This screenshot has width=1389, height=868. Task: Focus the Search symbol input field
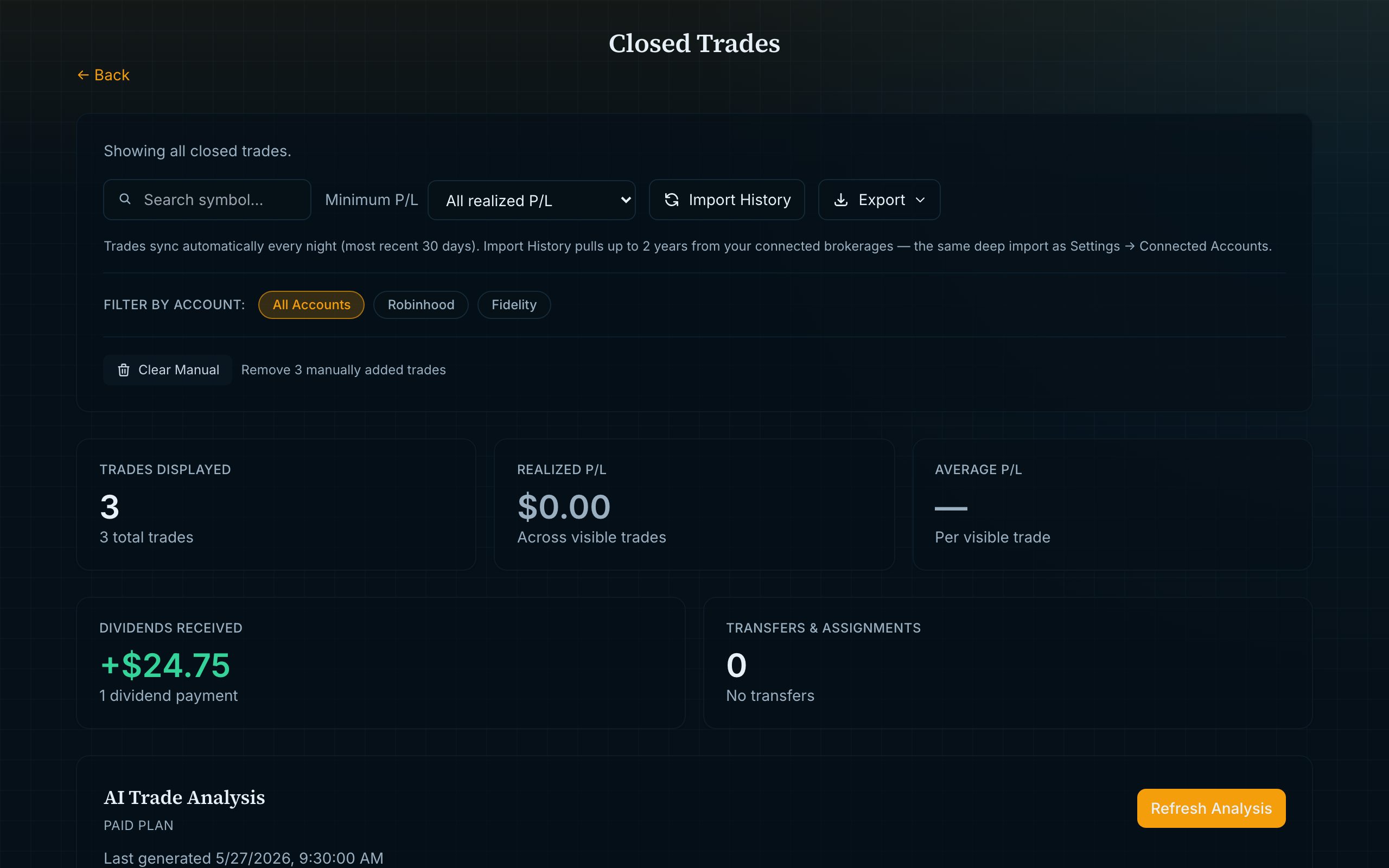pyautogui.click(x=207, y=200)
